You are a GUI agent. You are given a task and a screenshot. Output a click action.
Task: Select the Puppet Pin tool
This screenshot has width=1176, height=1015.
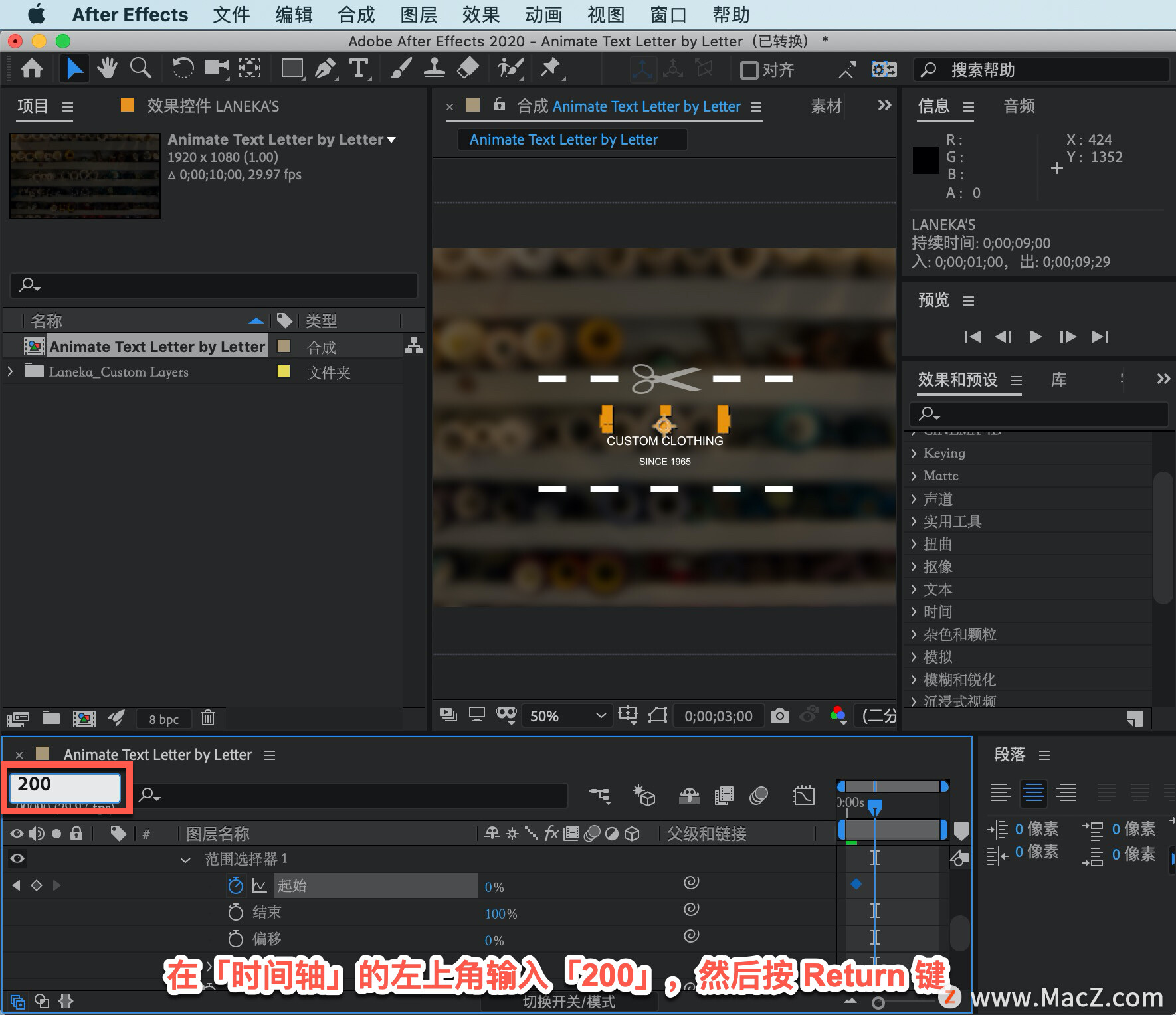pyautogui.click(x=551, y=68)
